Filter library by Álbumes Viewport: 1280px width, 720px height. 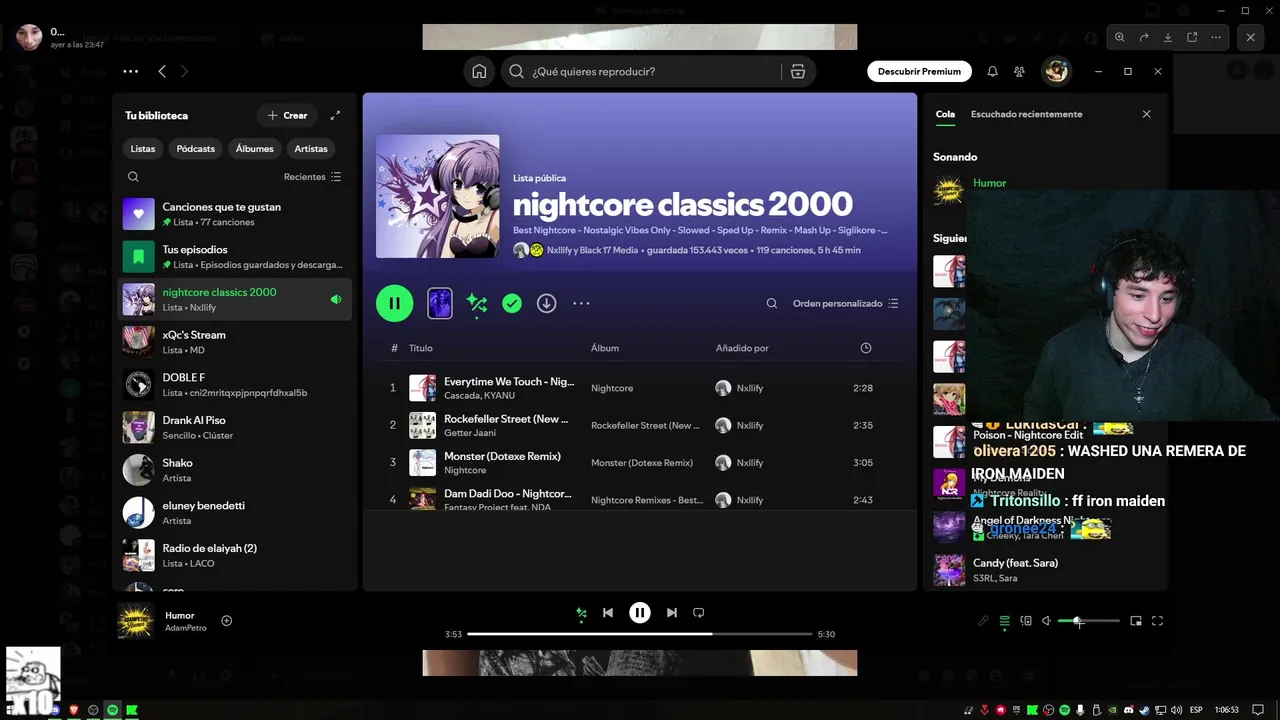pos(255,148)
